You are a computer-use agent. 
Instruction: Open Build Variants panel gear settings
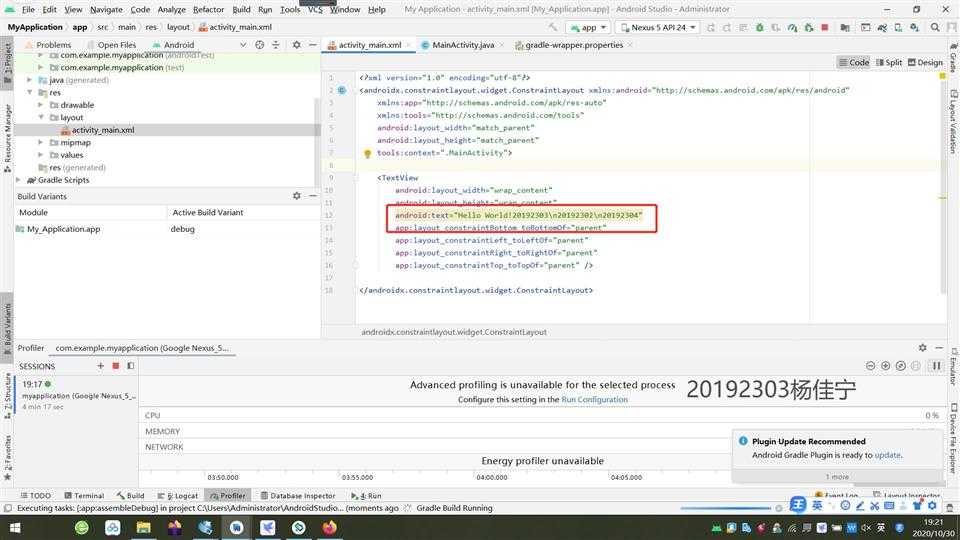pyautogui.click(x=296, y=196)
